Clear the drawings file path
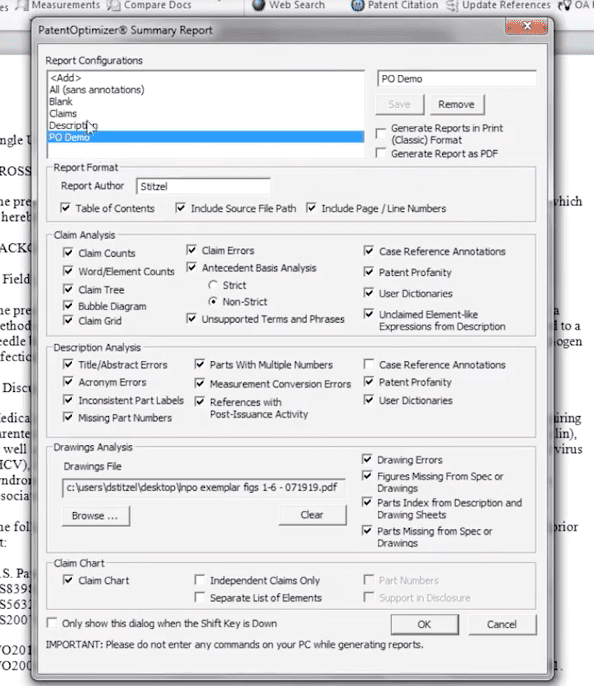This screenshot has width=594, height=686. (312, 515)
